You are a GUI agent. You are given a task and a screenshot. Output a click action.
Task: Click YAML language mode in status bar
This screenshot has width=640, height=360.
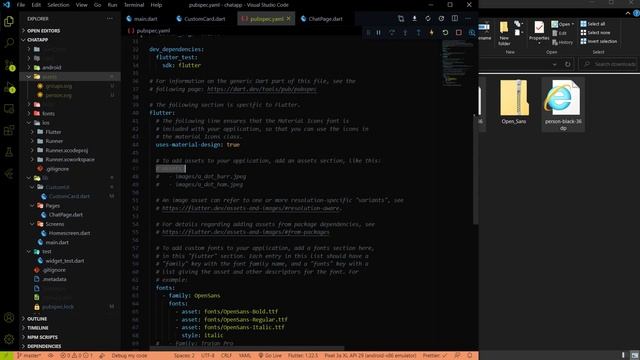[x=245, y=356]
